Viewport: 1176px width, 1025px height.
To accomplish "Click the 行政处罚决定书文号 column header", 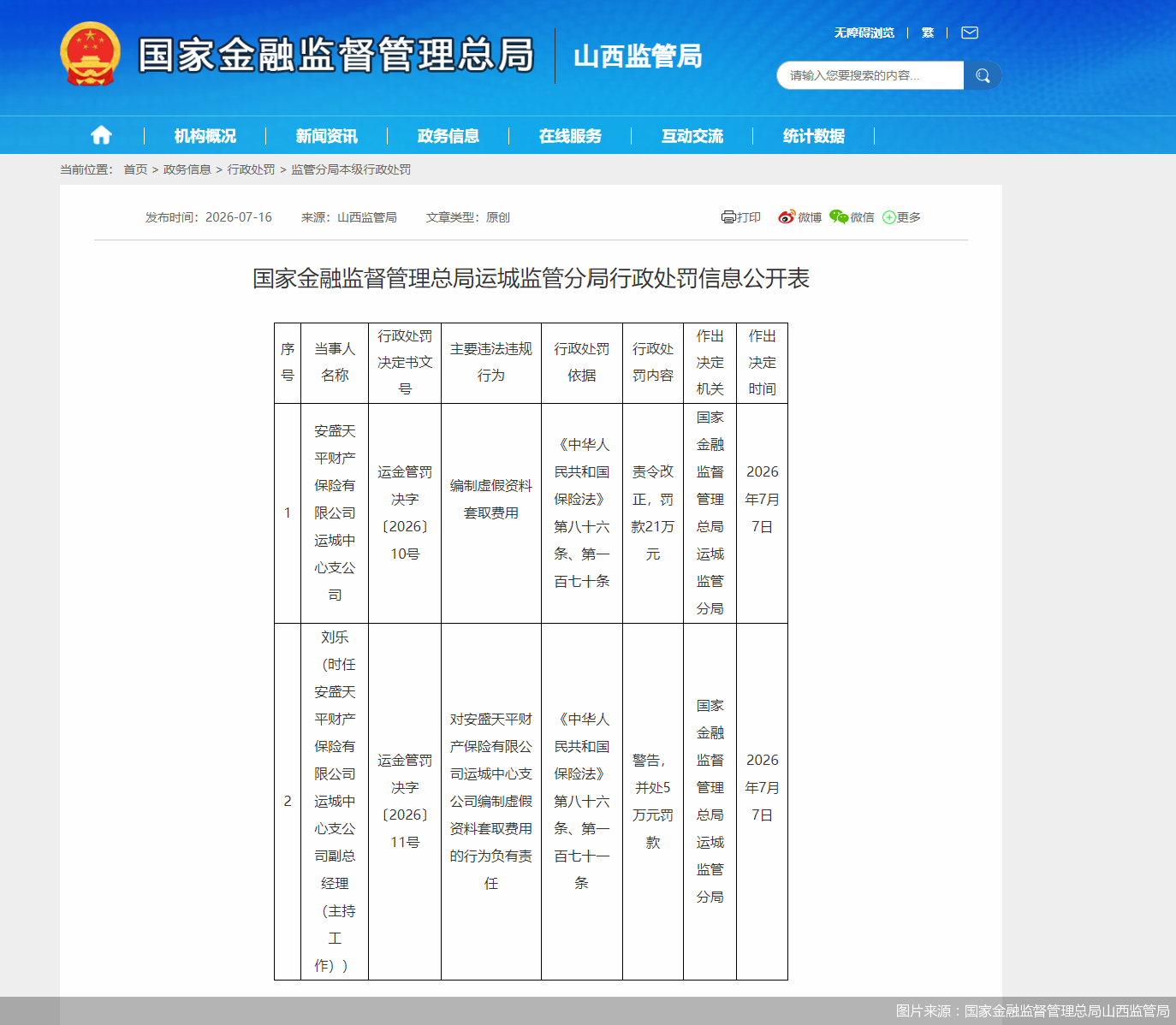I will pyautogui.click(x=405, y=363).
